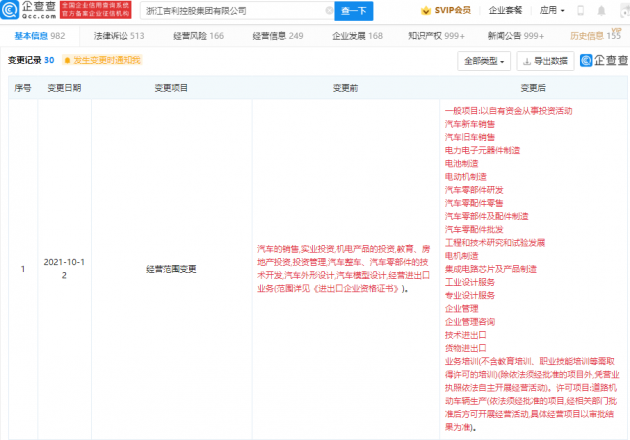Click 工业设计服务 line
630x440 pixels.
[x=470, y=282]
